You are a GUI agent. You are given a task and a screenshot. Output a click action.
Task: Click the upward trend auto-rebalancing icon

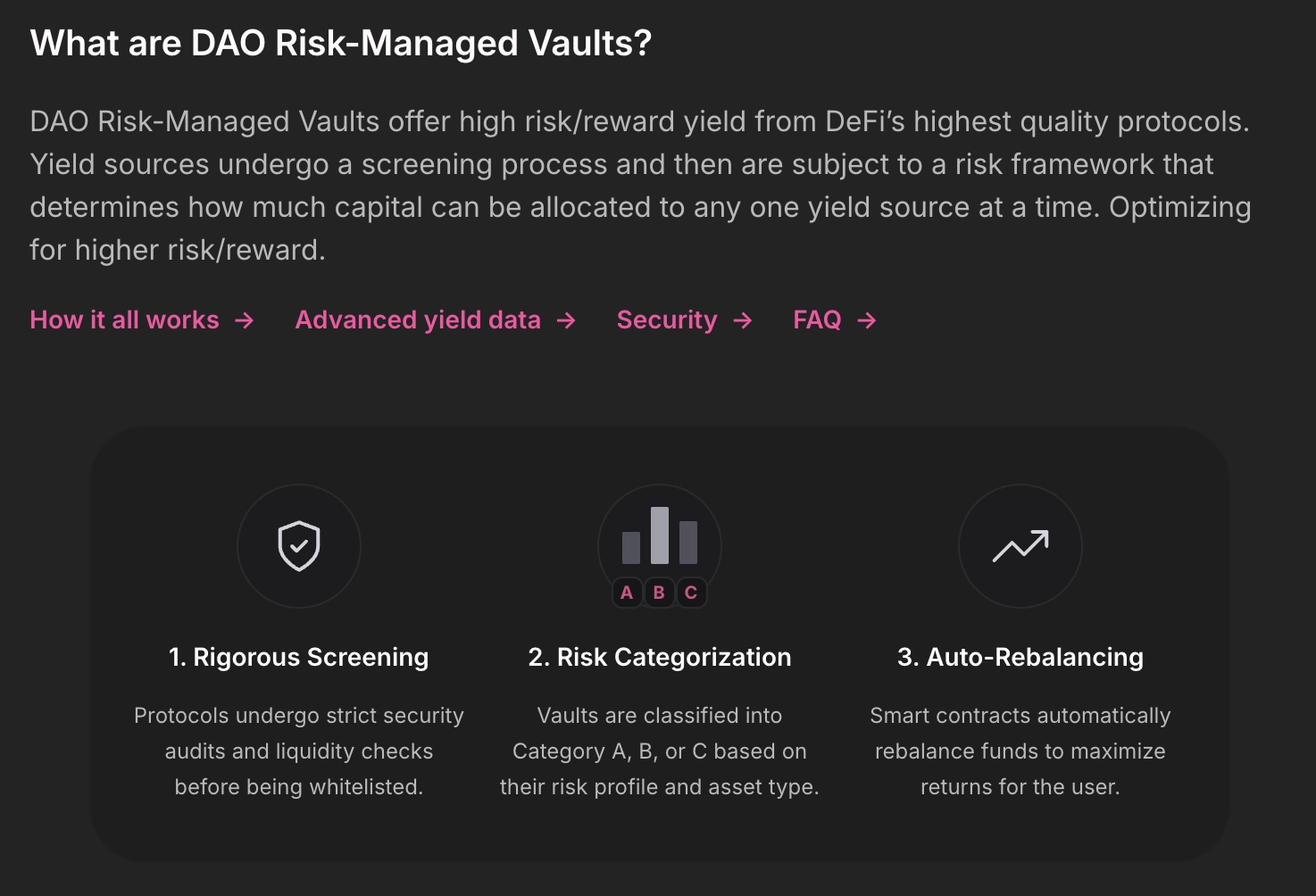(x=1020, y=546)
